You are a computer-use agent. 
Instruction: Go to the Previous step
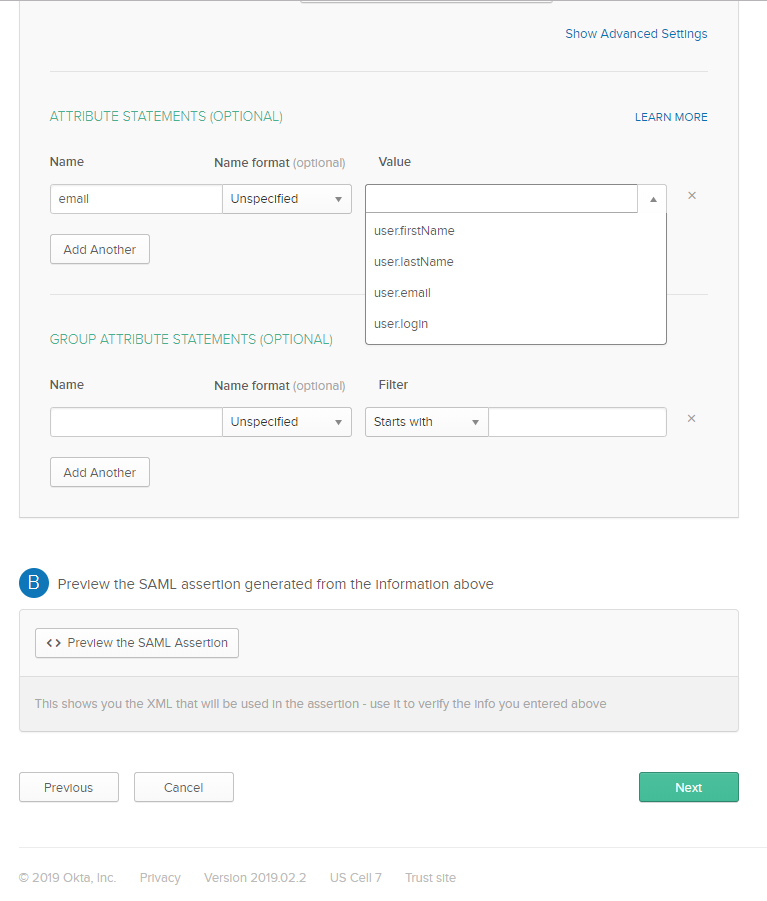69,788
